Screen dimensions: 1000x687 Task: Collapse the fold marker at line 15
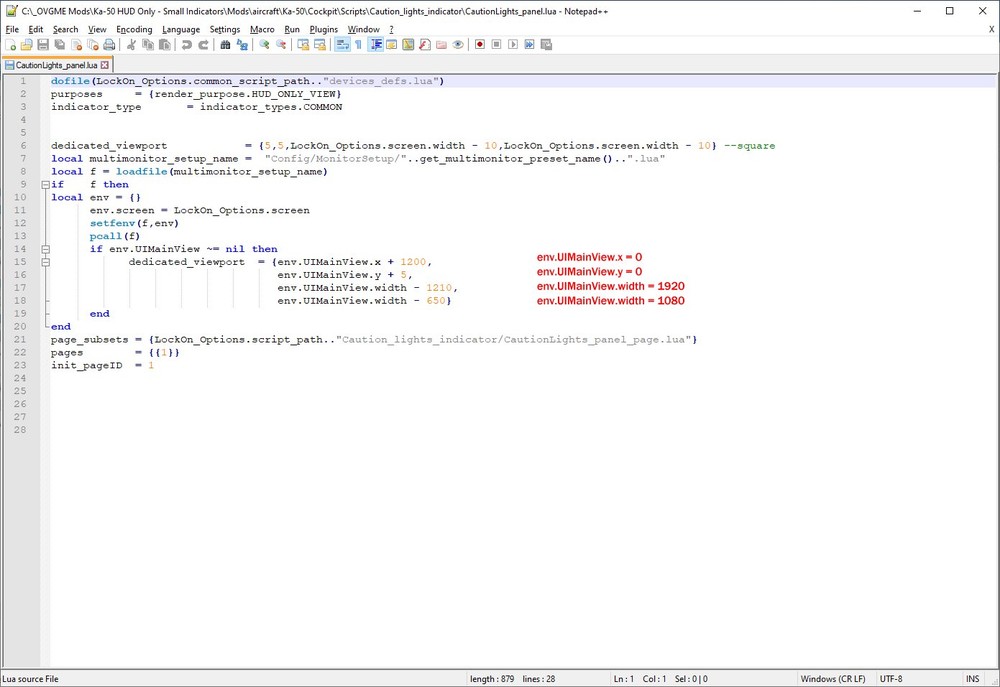click(x=45, y=262)
